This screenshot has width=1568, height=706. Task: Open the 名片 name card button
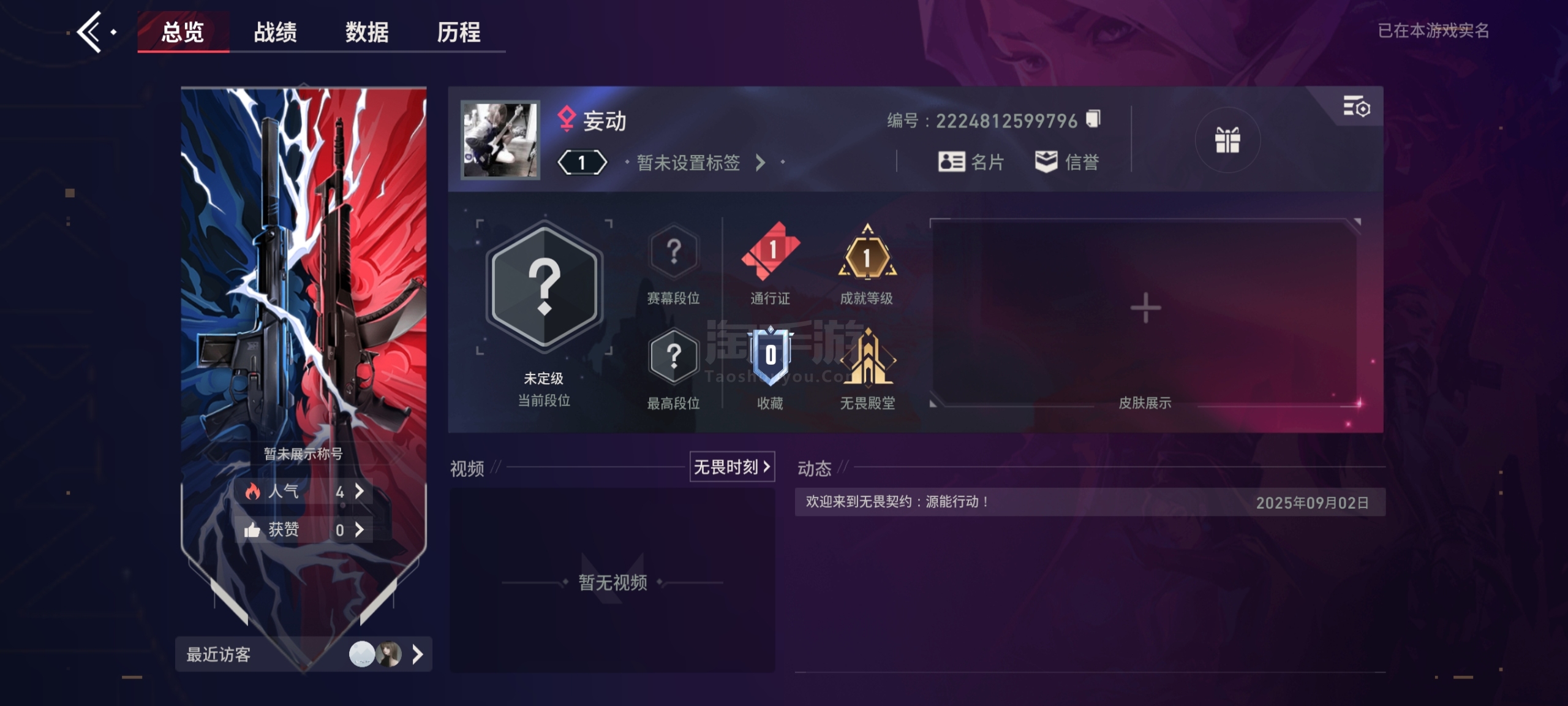coord(971,162)
